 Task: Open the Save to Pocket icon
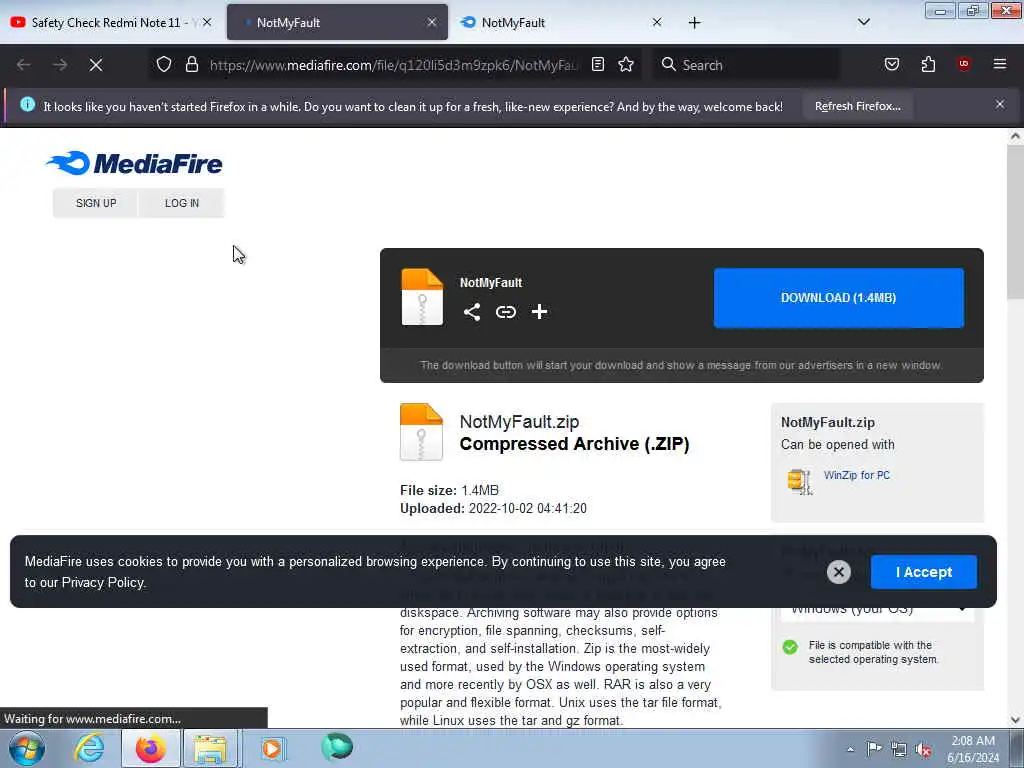tap(892, 64)
